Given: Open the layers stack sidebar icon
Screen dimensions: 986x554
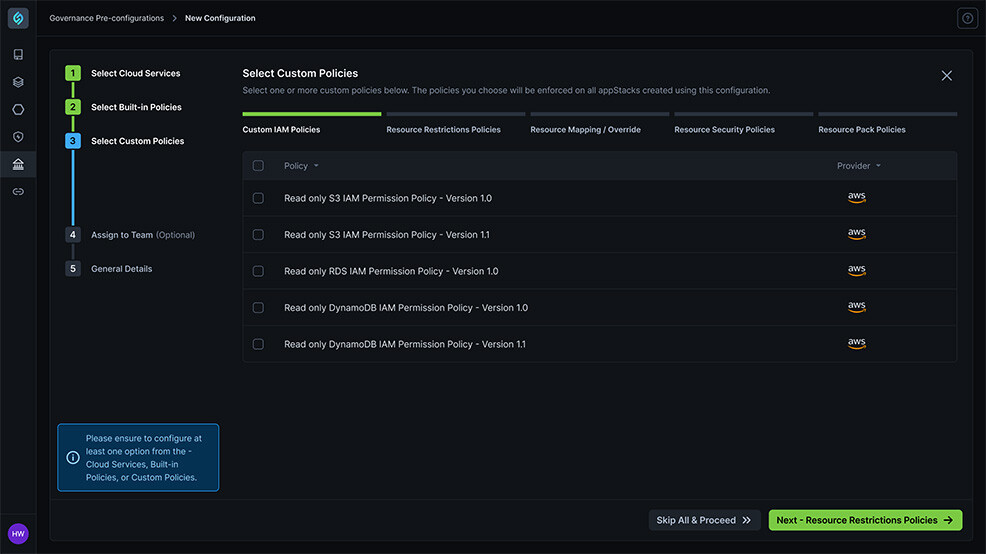Looking at the screenshot, I should (x=18, y=82).
